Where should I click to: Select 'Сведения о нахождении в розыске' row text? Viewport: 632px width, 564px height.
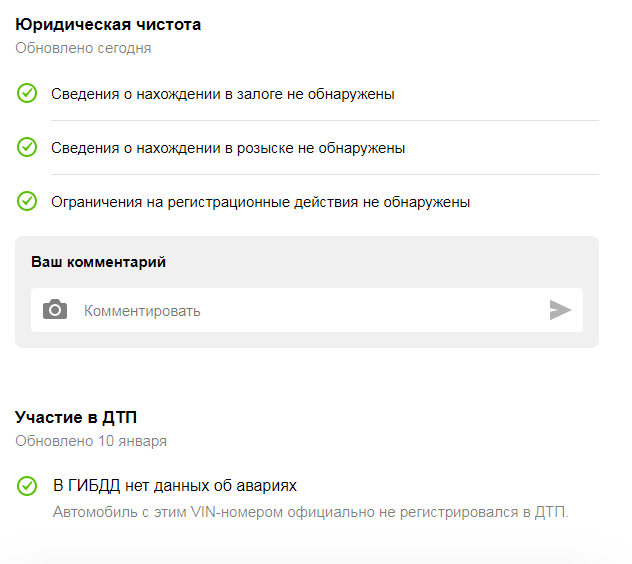(228, 148)
